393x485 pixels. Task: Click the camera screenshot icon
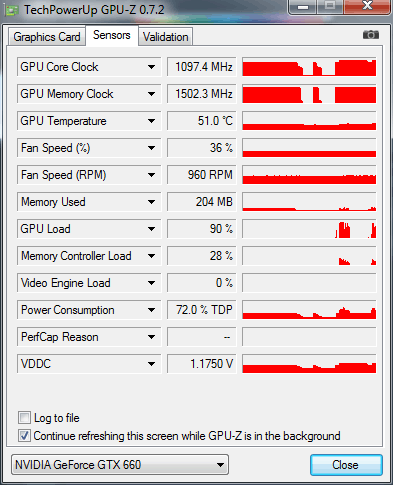click(x=371, y=35)
